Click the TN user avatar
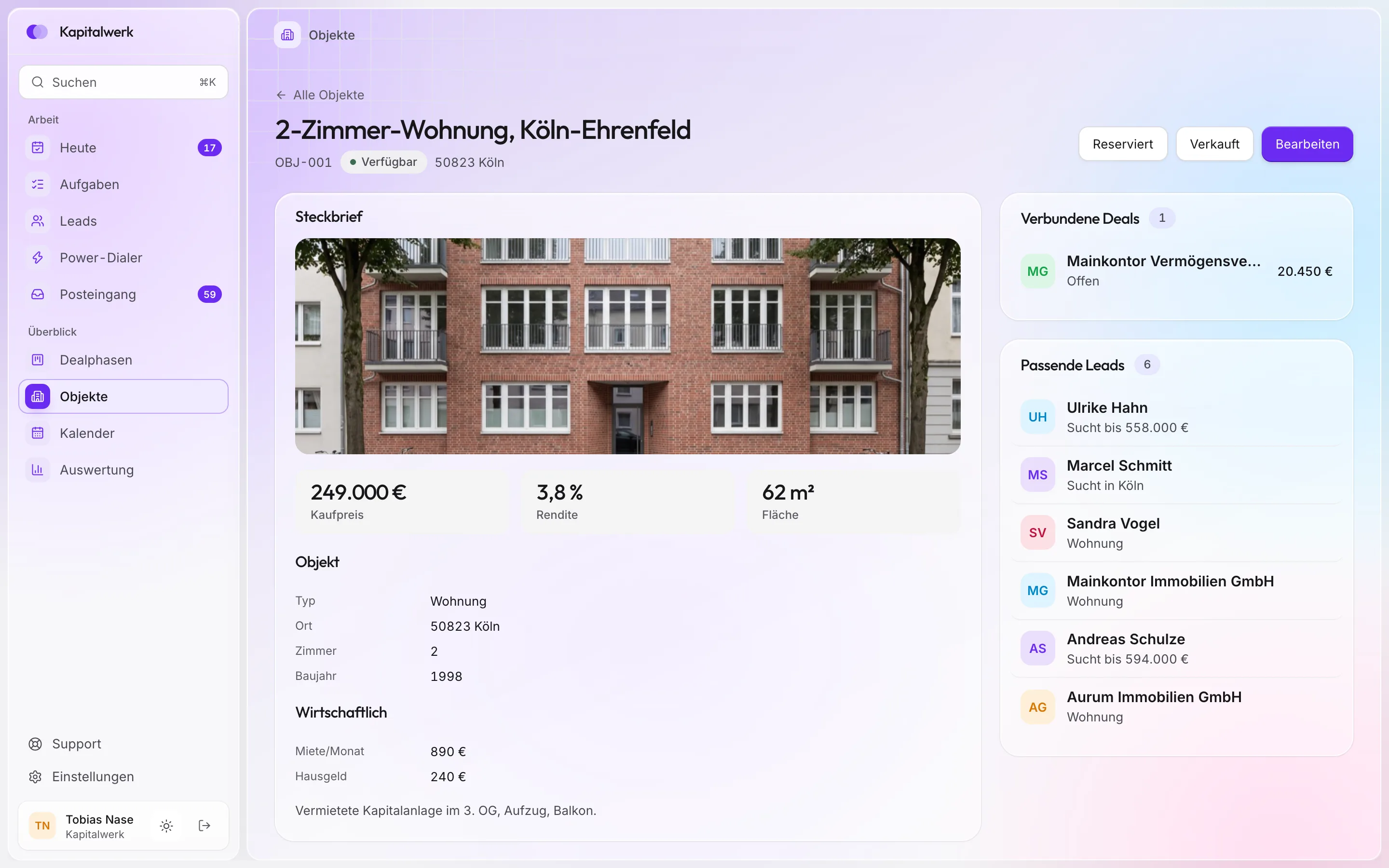 pyautogui.click(x=42, y=826)
